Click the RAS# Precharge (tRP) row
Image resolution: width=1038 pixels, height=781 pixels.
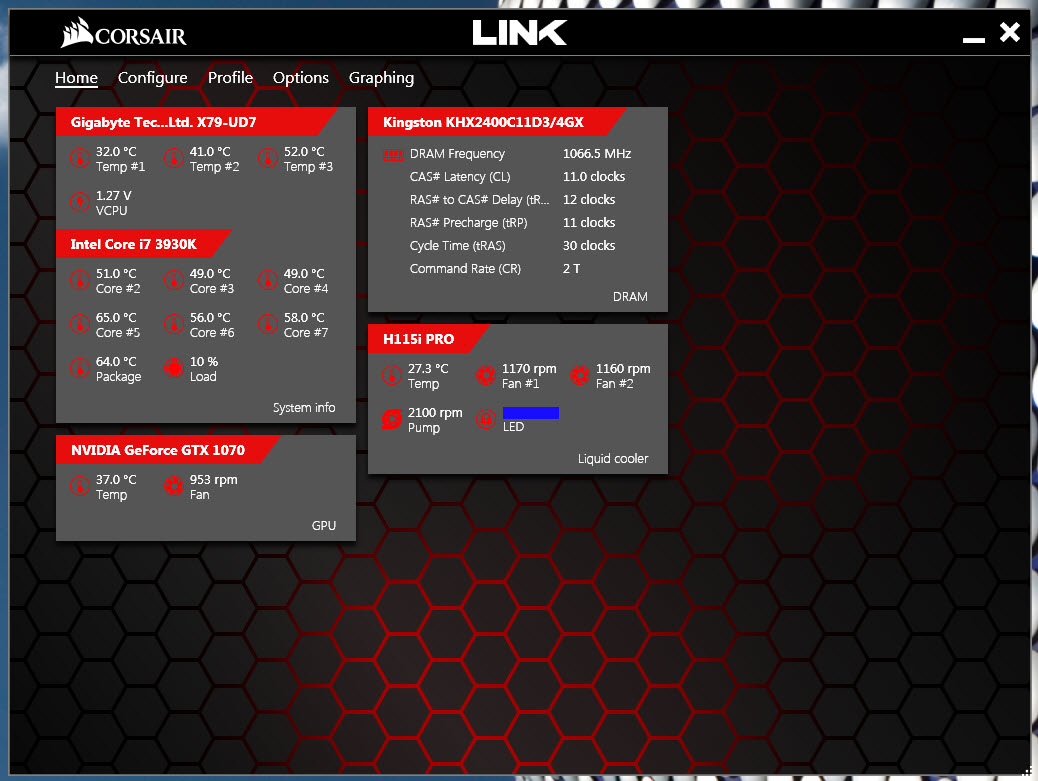click(513, 223)
